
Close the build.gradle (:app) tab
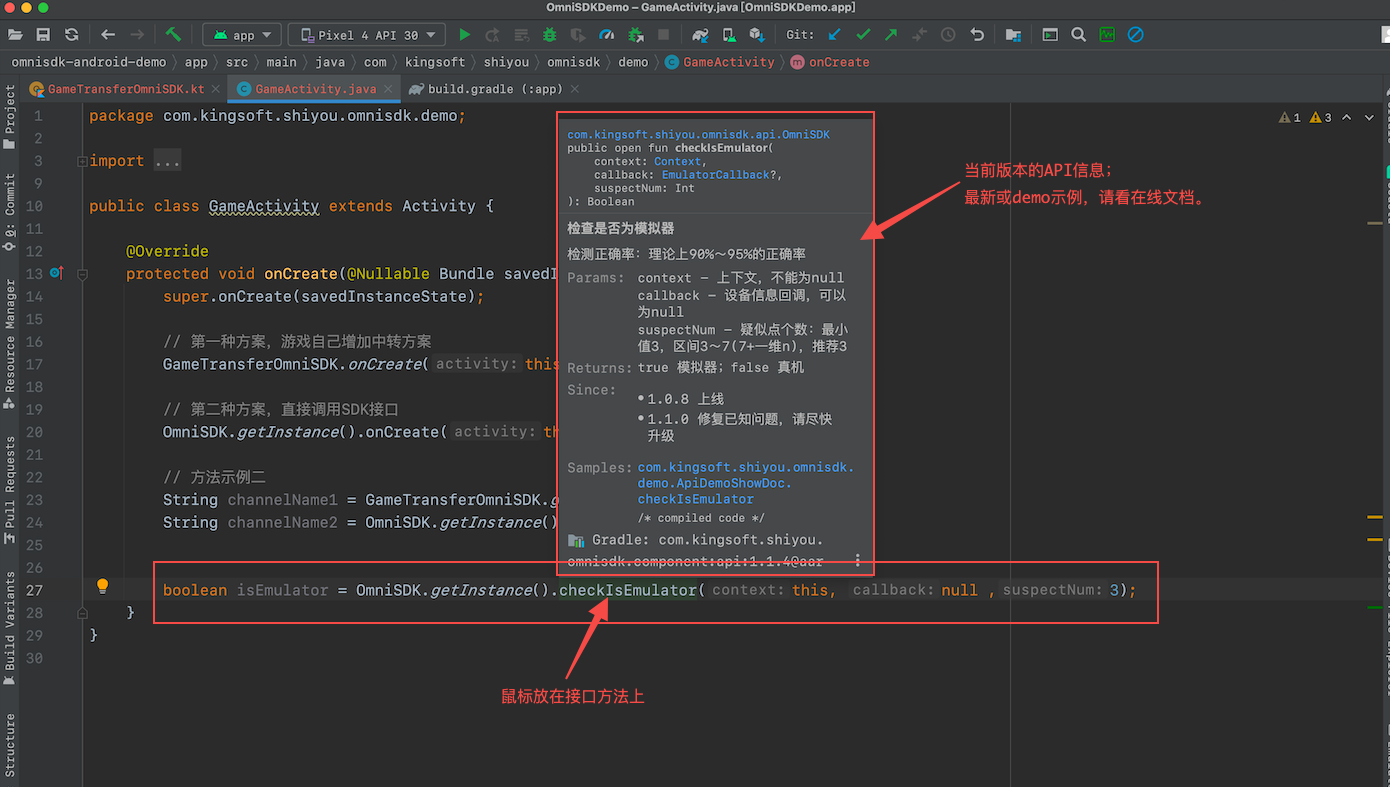(574, 89)
